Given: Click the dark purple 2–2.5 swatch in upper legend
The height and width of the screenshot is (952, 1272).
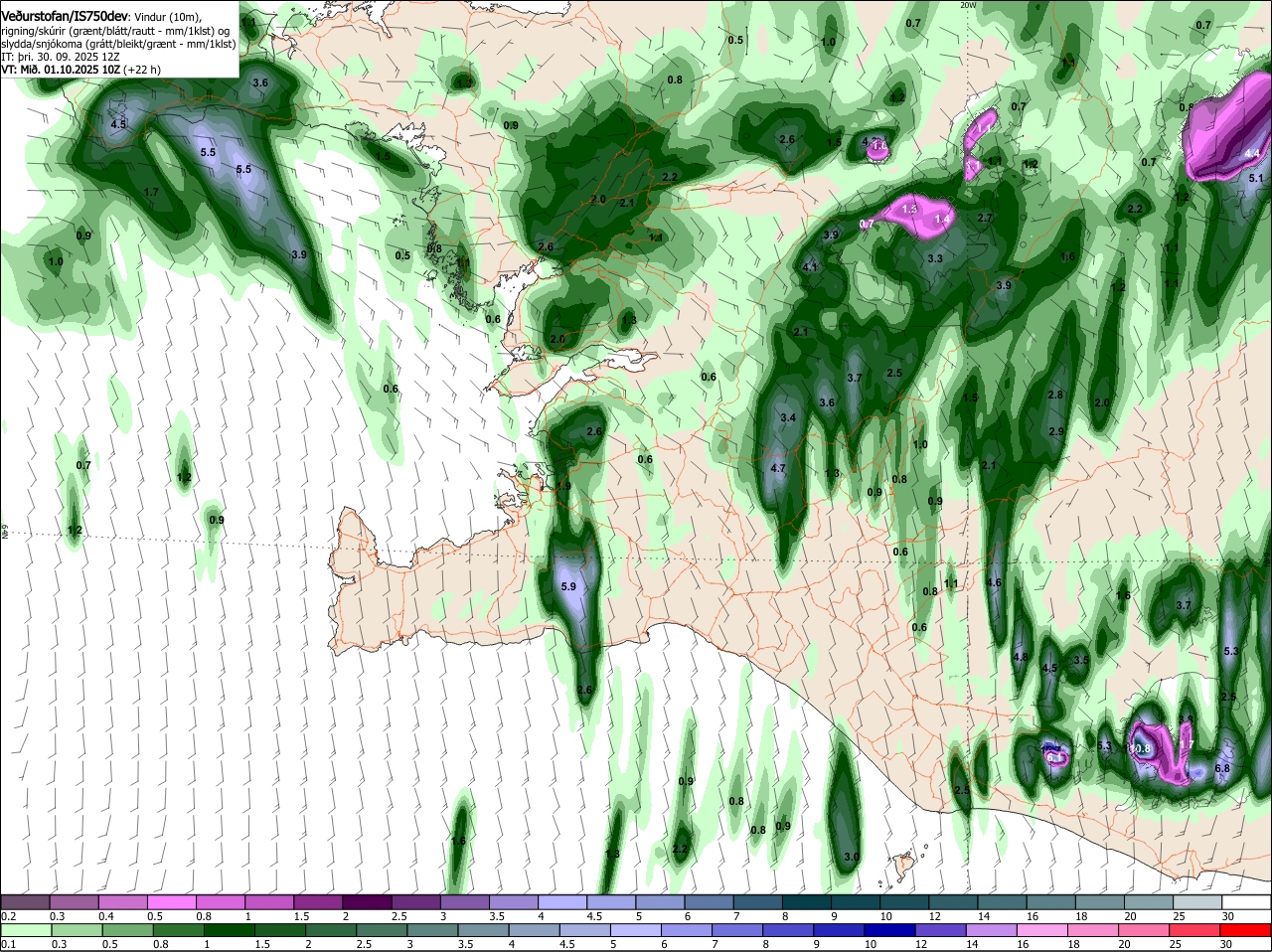Looking at the screenshot, I should point(369,901).
